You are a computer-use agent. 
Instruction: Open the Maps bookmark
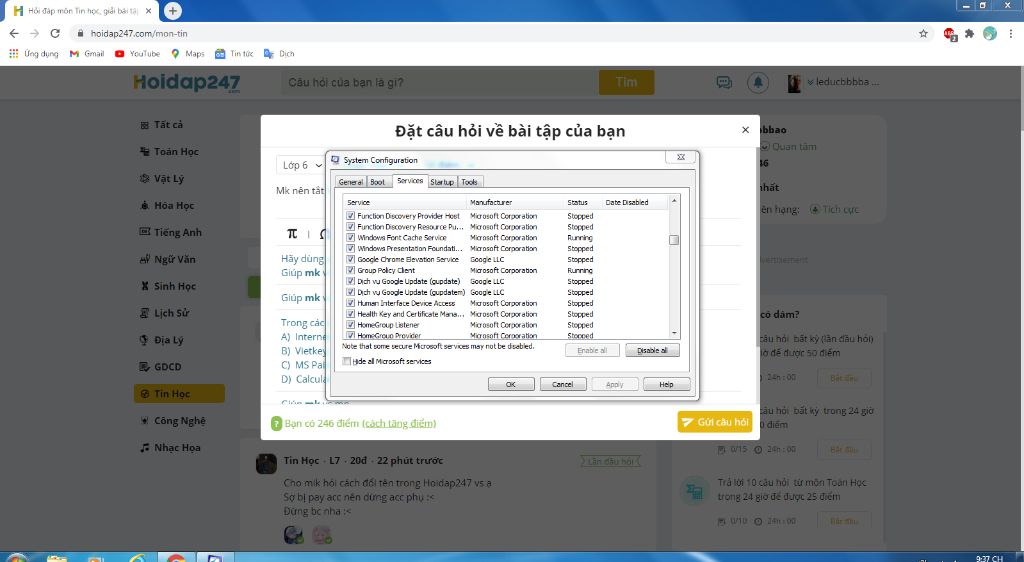click(188, 54)
